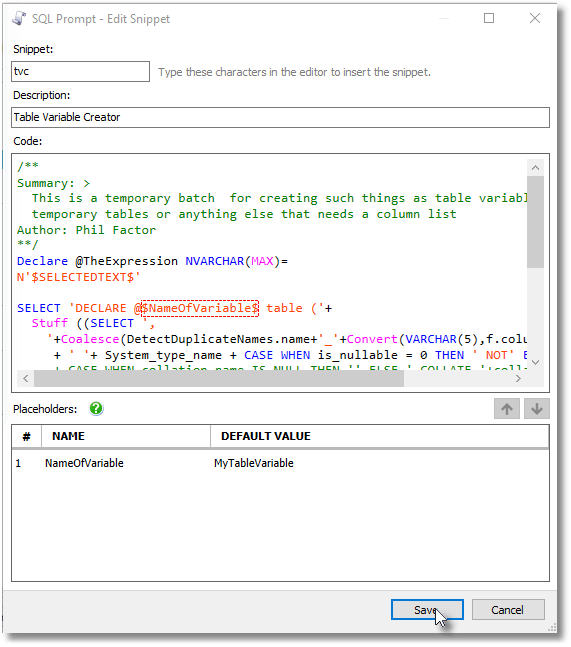The image size is (571, 647).
Task: Click code editor scroll left arrow
Action: [x=26, y=378]
